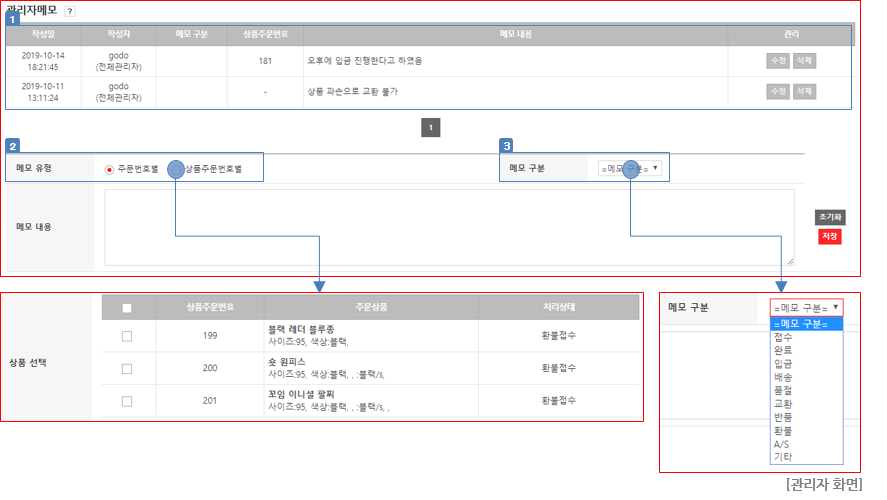
Task: Click 삭제 for the 2019-10-11 memo
Action: coord(804,91)
